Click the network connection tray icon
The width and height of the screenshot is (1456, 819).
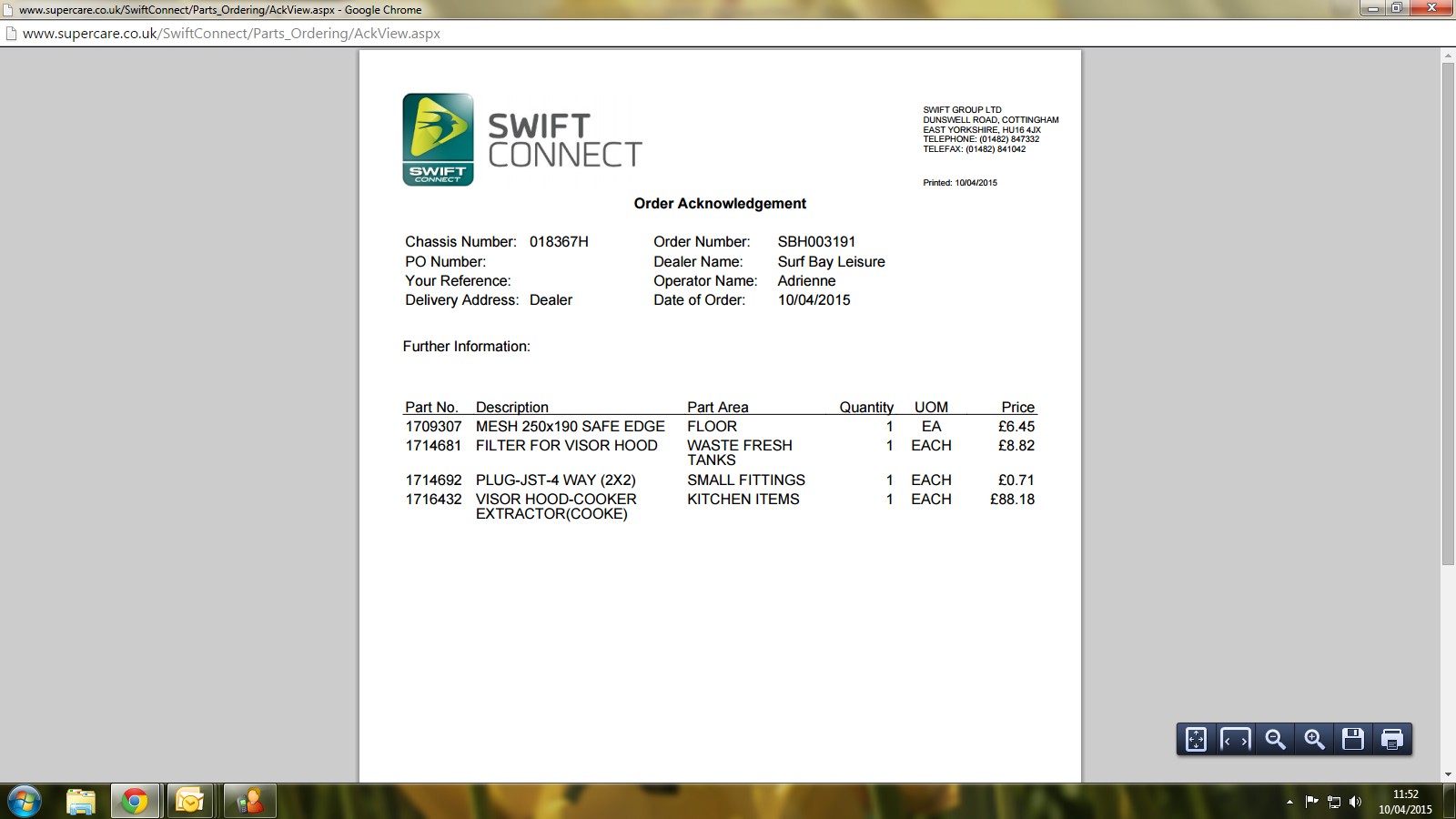pyautogui.click(x=1334, y=802)
